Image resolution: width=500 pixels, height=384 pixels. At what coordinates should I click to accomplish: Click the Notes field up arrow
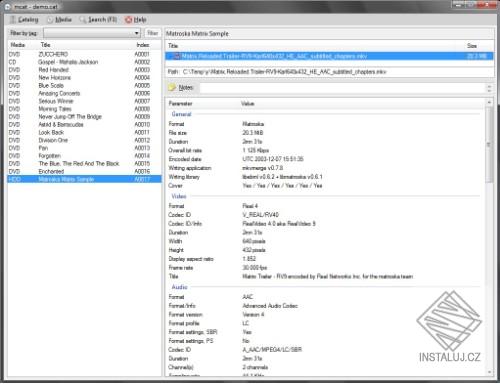pyautogui.click(x=489, y=85)
